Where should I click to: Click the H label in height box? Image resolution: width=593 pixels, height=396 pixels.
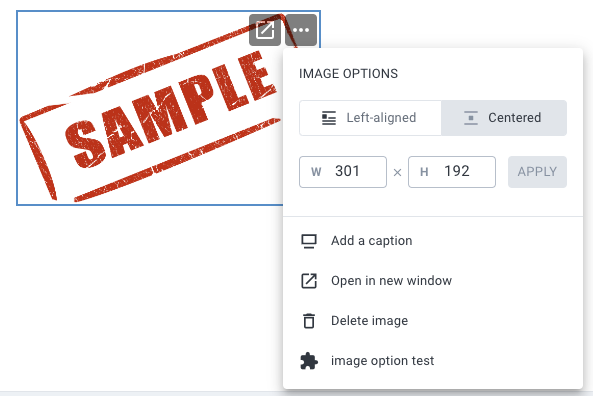click(424, 172)
